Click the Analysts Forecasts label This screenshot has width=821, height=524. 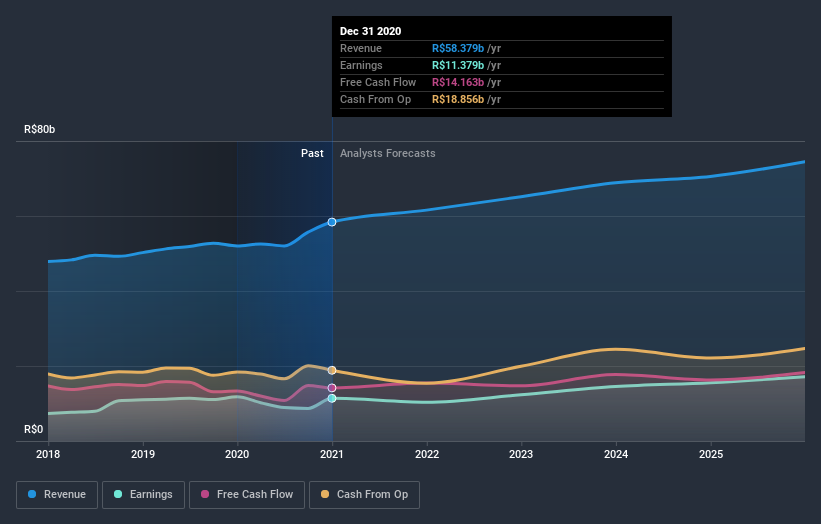387,153
